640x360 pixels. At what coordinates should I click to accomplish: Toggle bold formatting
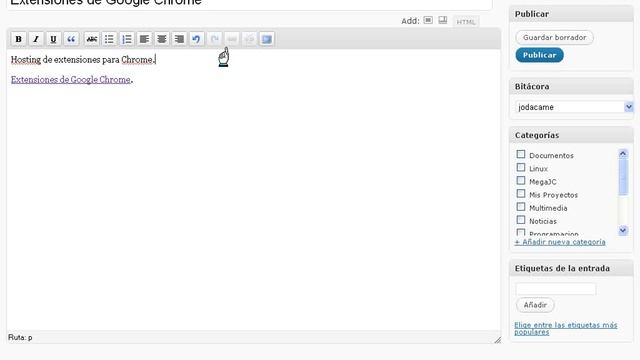(18, 39)
